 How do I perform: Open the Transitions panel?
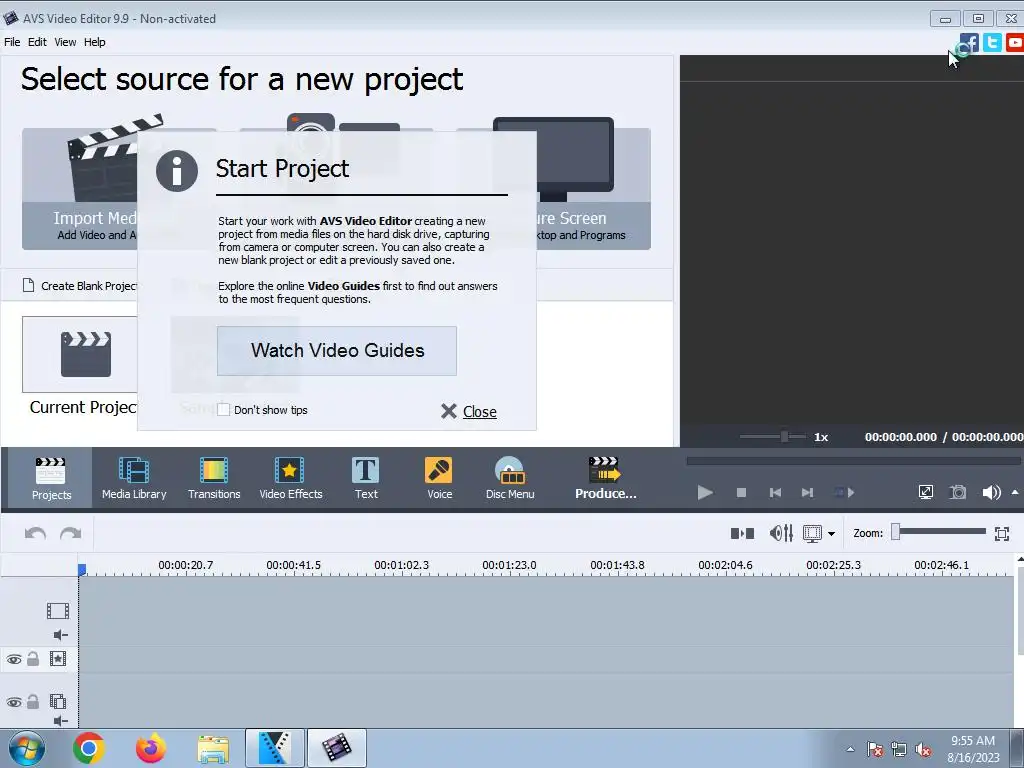(214, 479)
